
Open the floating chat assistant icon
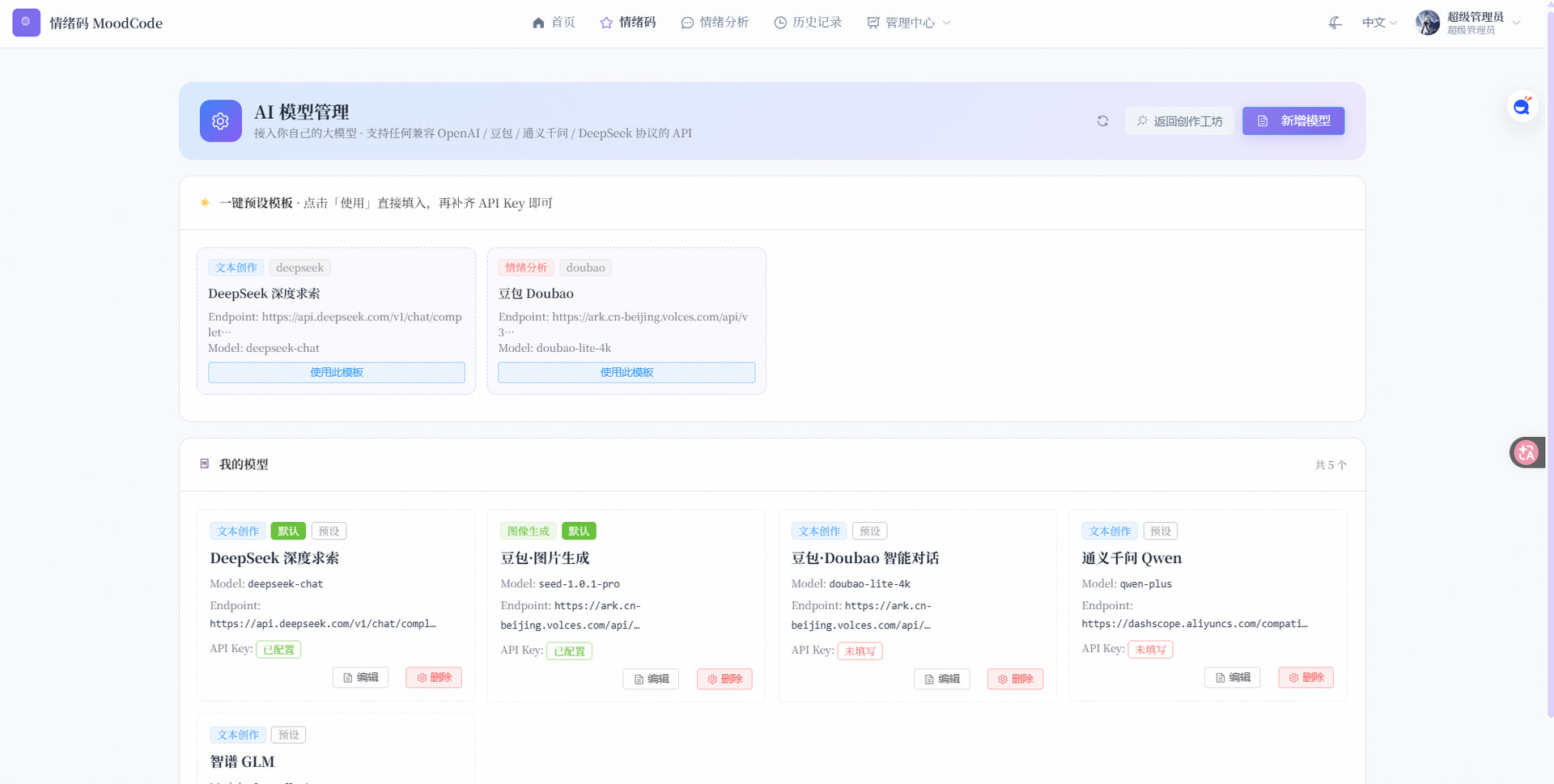click(1522, 106)
